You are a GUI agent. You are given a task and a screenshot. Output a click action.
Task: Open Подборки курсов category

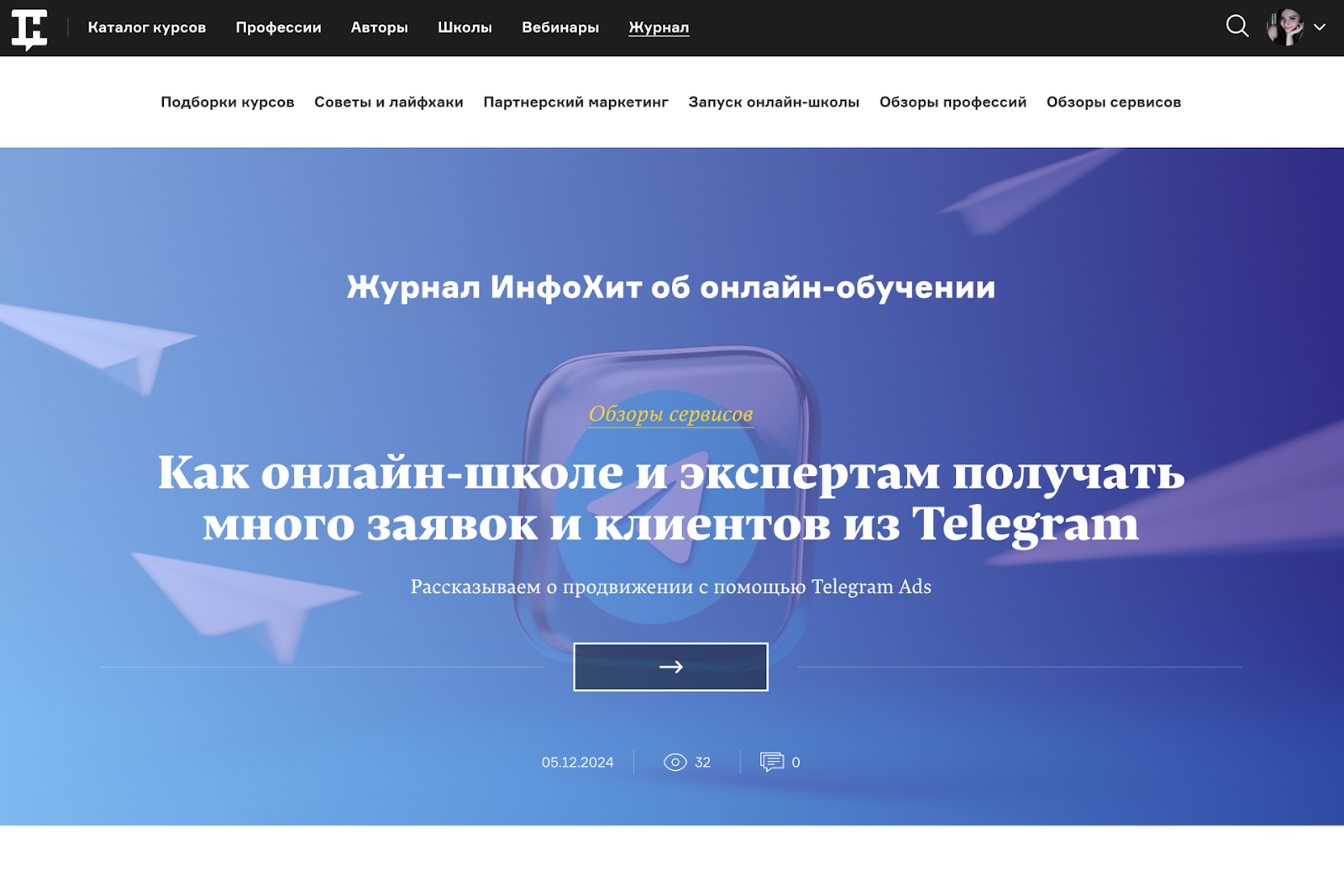(228, 102)
